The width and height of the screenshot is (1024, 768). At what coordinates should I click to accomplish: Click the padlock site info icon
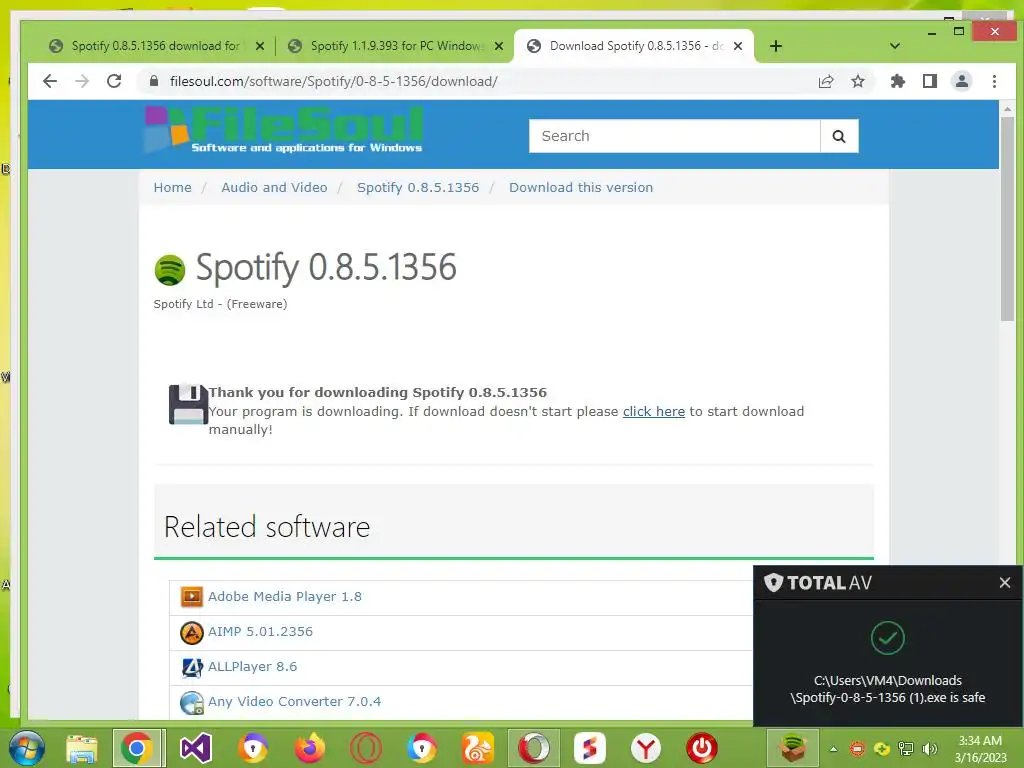[x=153, y=81]
